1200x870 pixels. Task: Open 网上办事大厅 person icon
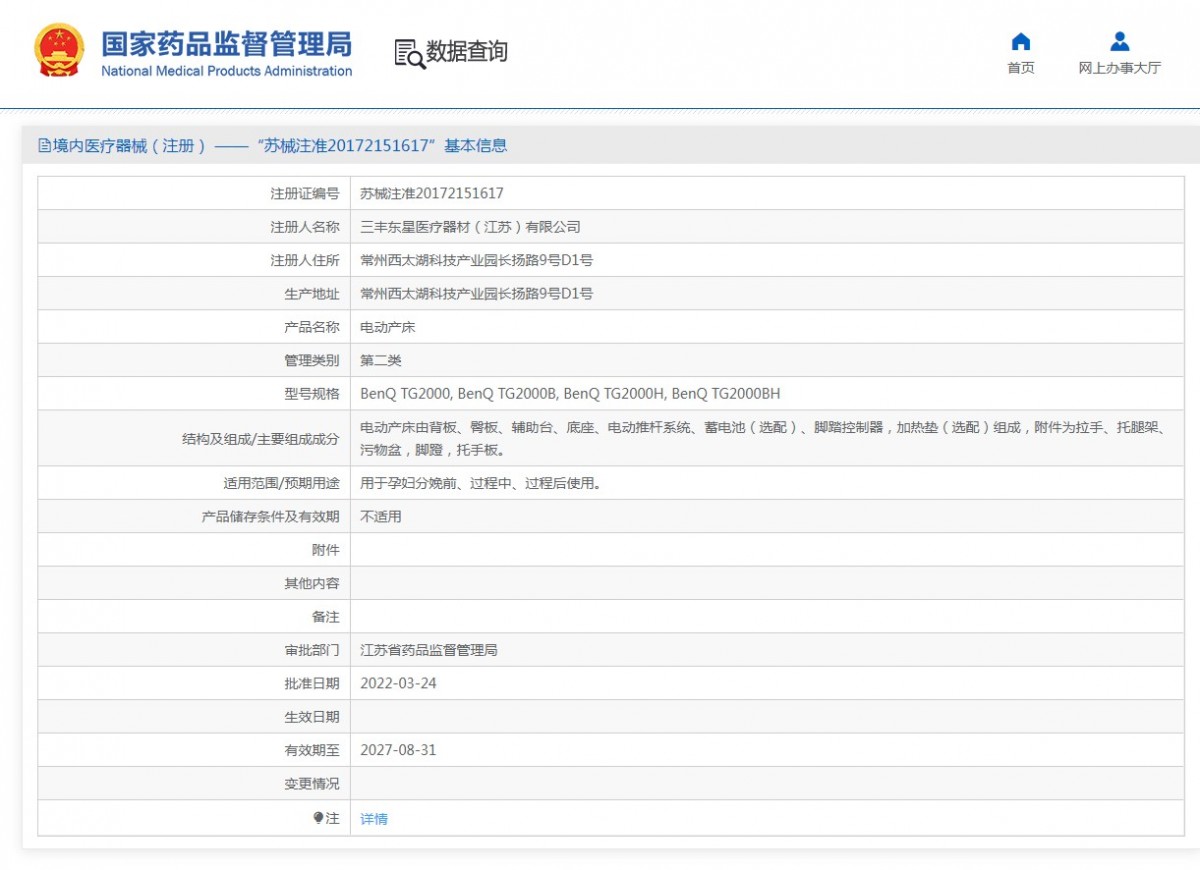point(1120,42)
